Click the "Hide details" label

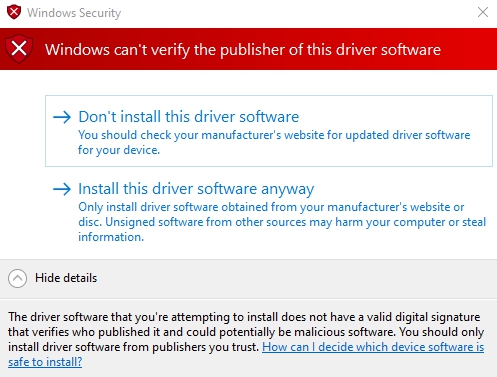[x=66, y=278]
